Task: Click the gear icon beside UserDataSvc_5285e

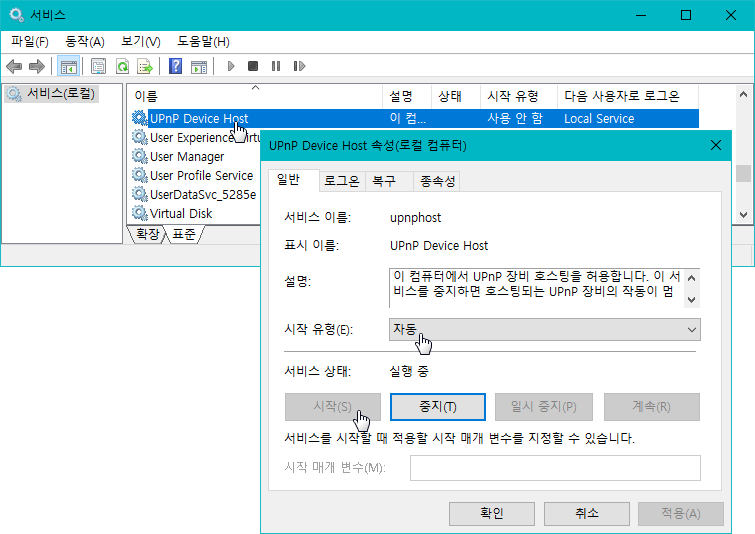Action: [140, 194]
